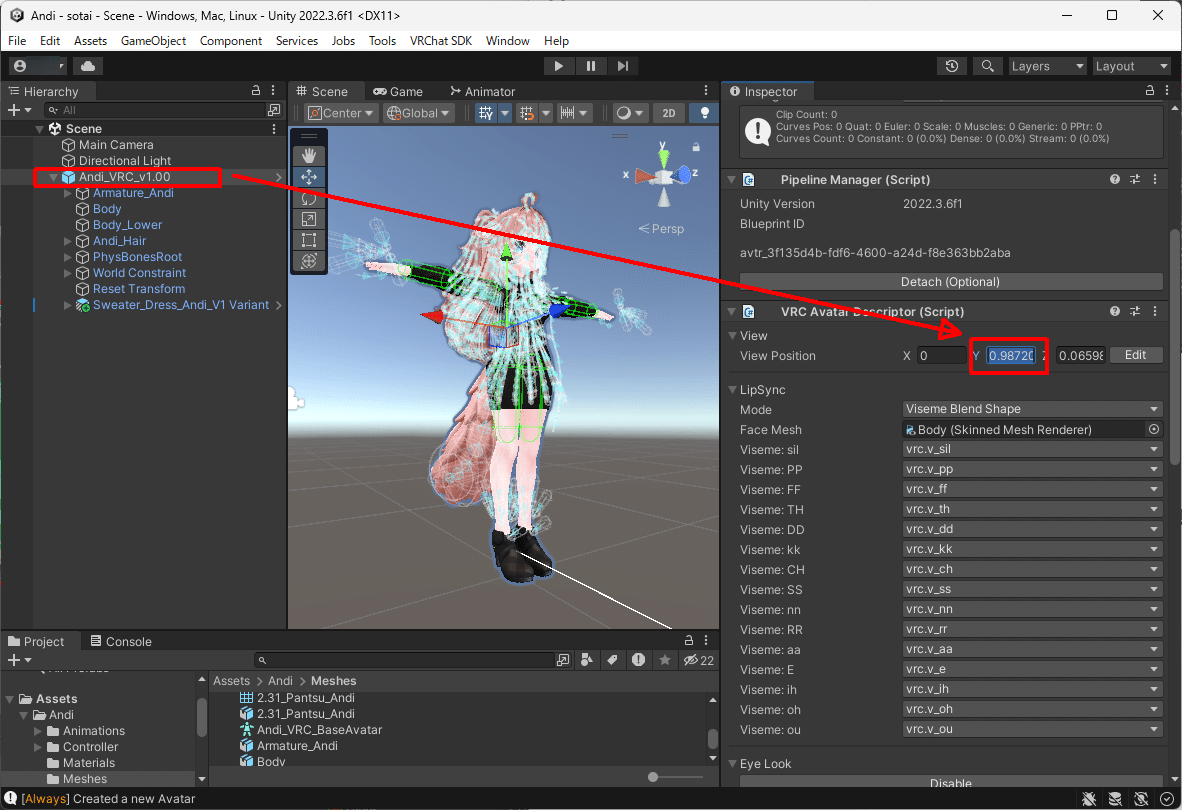
Task: Click the Step frame button
Action: point(623,66)
